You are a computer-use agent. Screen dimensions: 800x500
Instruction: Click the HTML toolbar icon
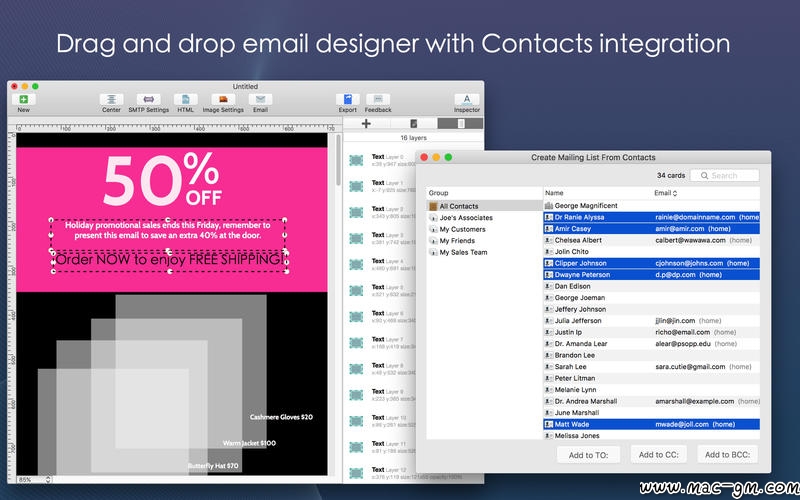pyautogui.click(x=186, y=99)
